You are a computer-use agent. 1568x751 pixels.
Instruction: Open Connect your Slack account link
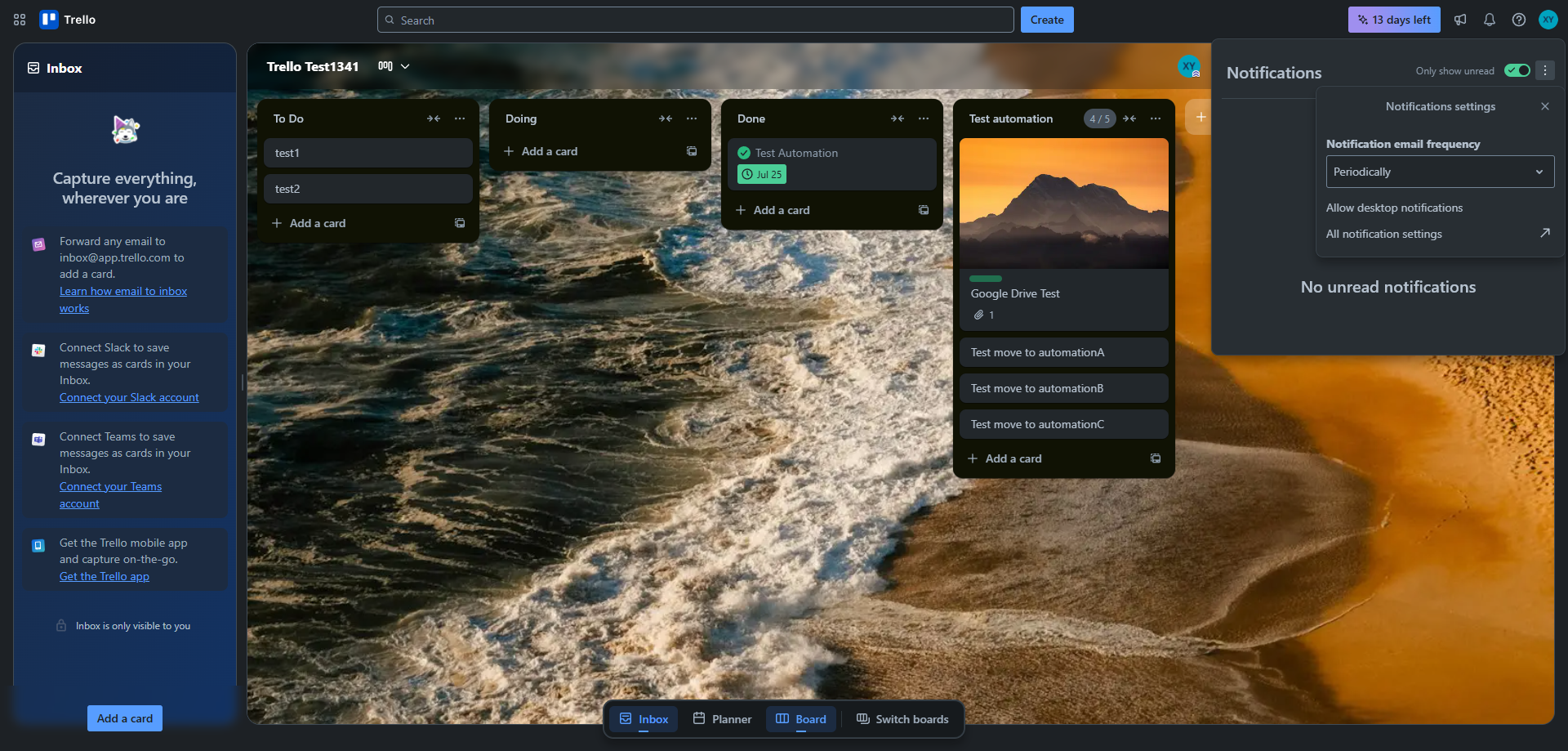129,397
